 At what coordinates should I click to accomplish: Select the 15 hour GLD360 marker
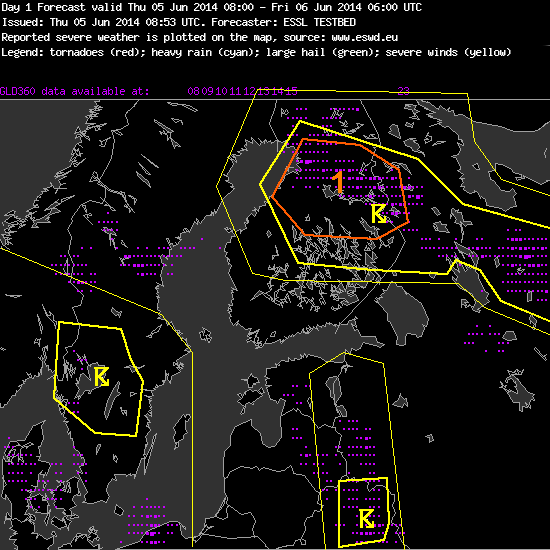click(x=291, y=91)
